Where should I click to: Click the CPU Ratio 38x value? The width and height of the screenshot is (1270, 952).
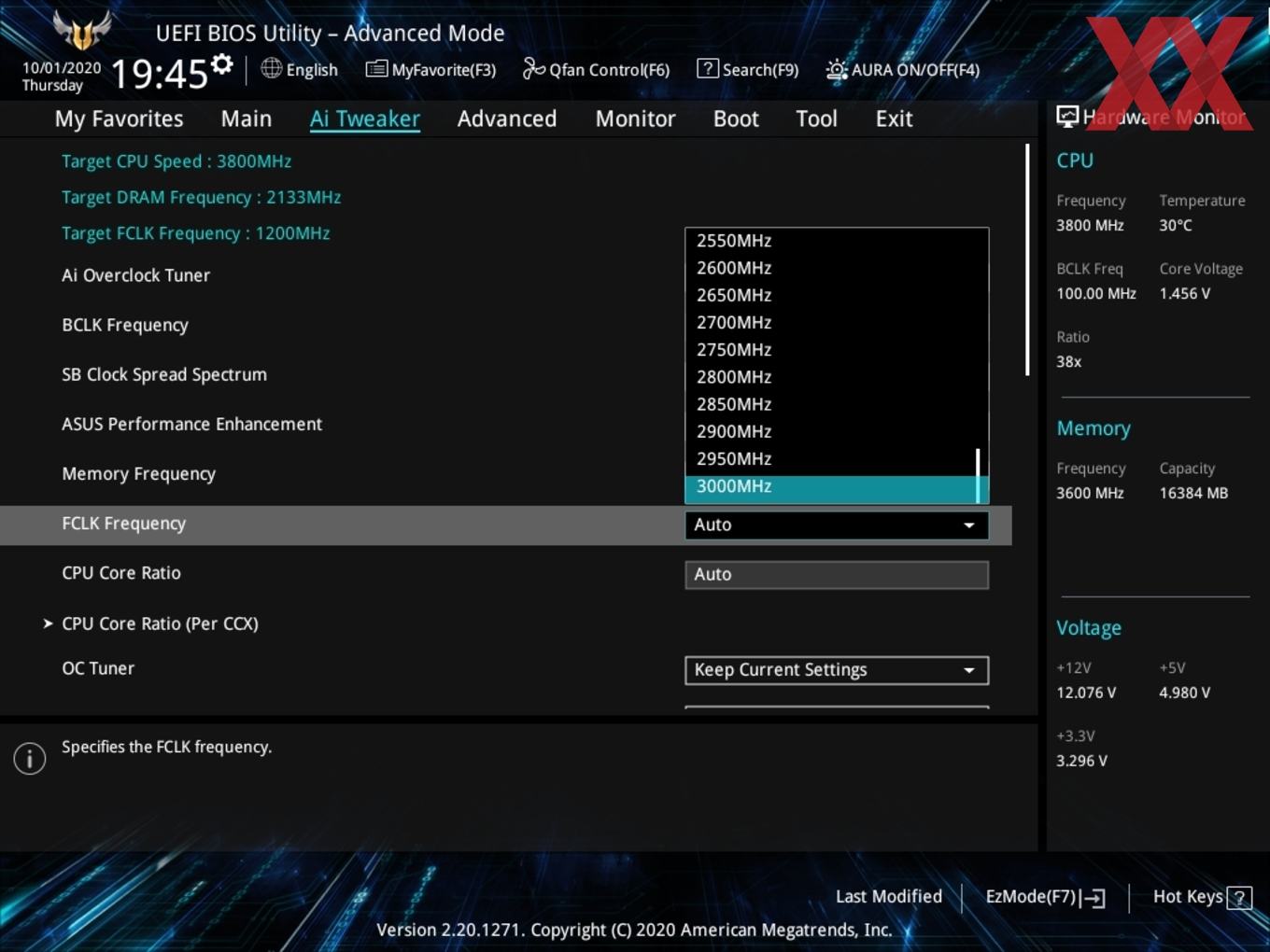[1069, 362]
